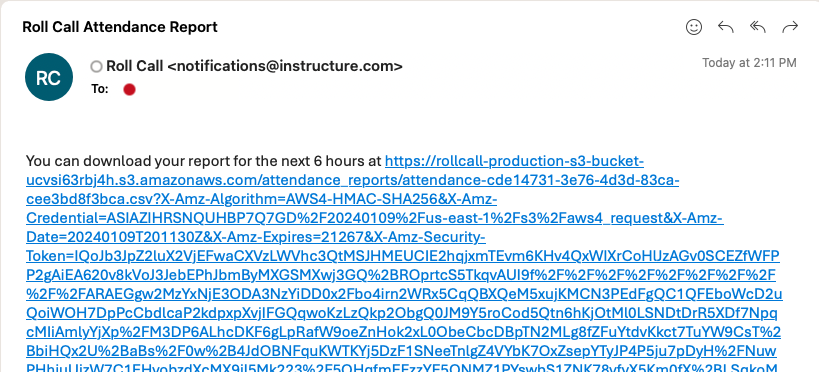Click link line starting Credential=ASIAZIHRSNQUHBP7Q7GD
819x372 pixels.
[375, 218]
